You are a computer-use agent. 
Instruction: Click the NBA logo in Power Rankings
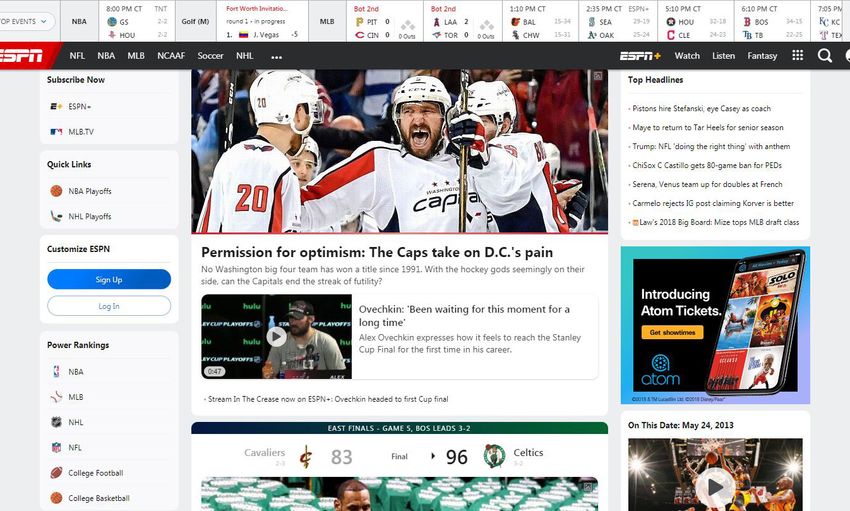point(56,371)
